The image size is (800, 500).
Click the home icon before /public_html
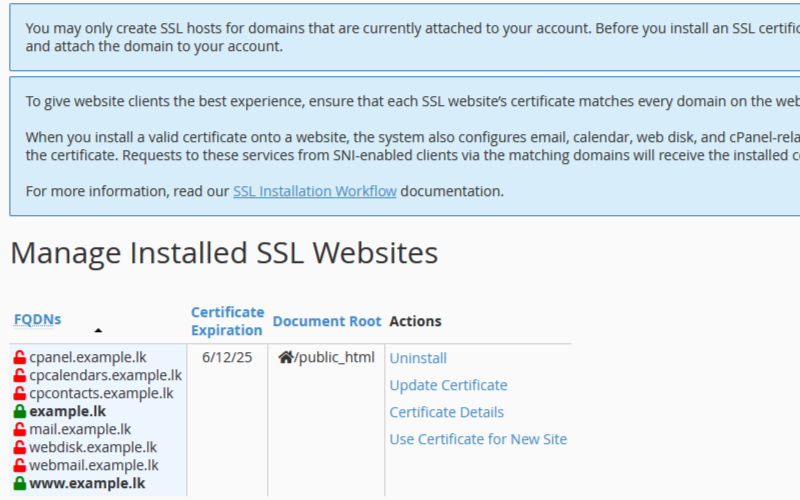click(286, 357)
